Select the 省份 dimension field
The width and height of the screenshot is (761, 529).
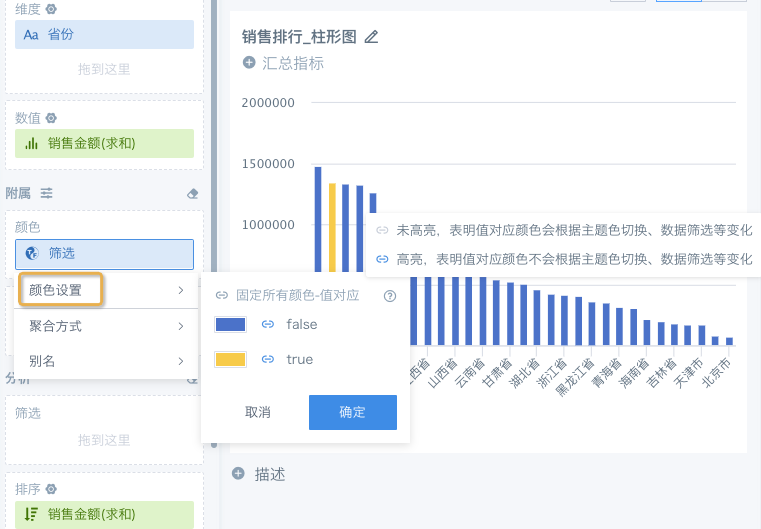[x=104, y=34]
